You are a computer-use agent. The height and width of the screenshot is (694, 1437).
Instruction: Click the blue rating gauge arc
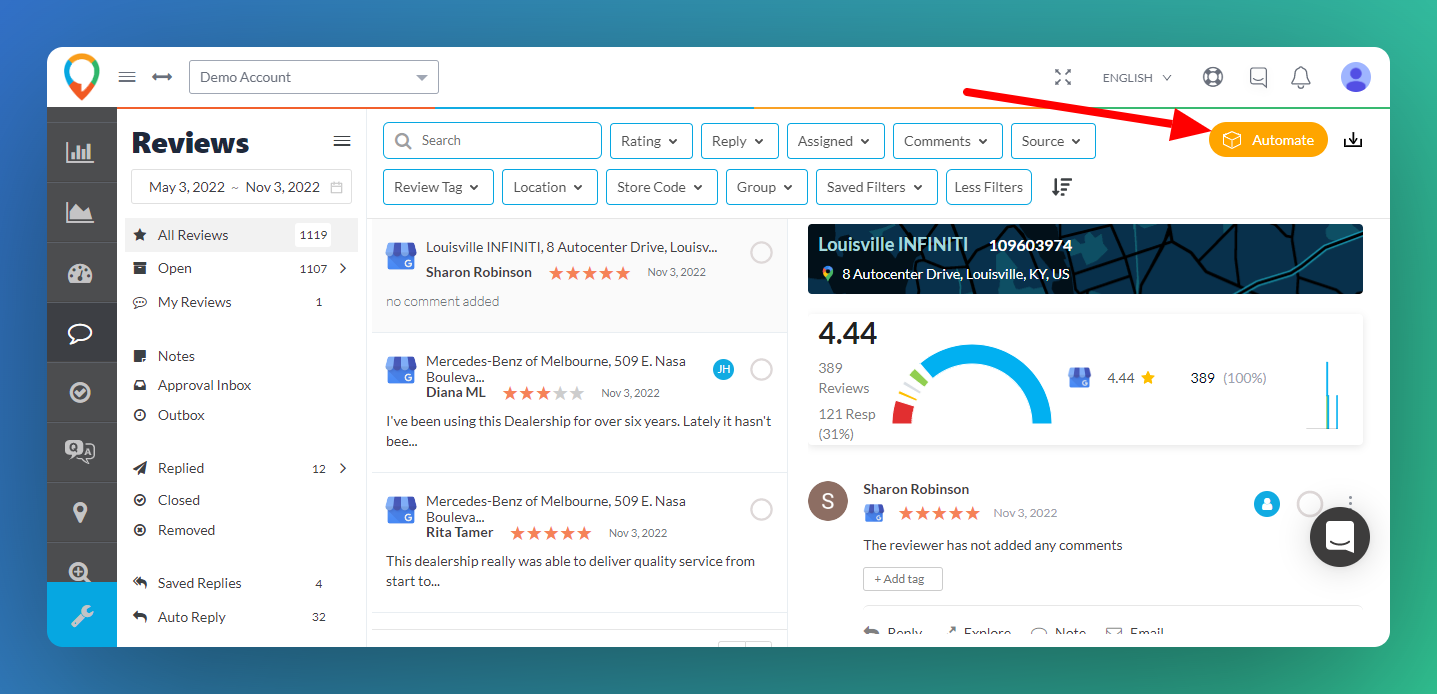(x=984, y=385)
